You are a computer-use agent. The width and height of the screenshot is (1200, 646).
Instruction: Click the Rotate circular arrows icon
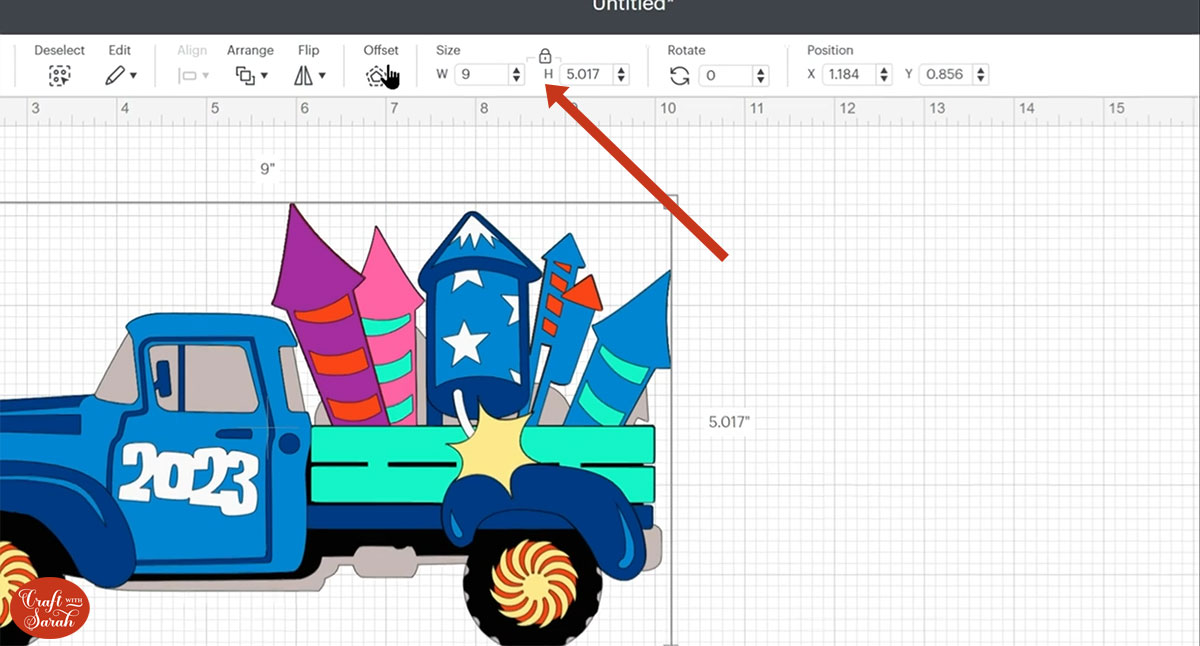pyautogui.click(x=680, y=75)
